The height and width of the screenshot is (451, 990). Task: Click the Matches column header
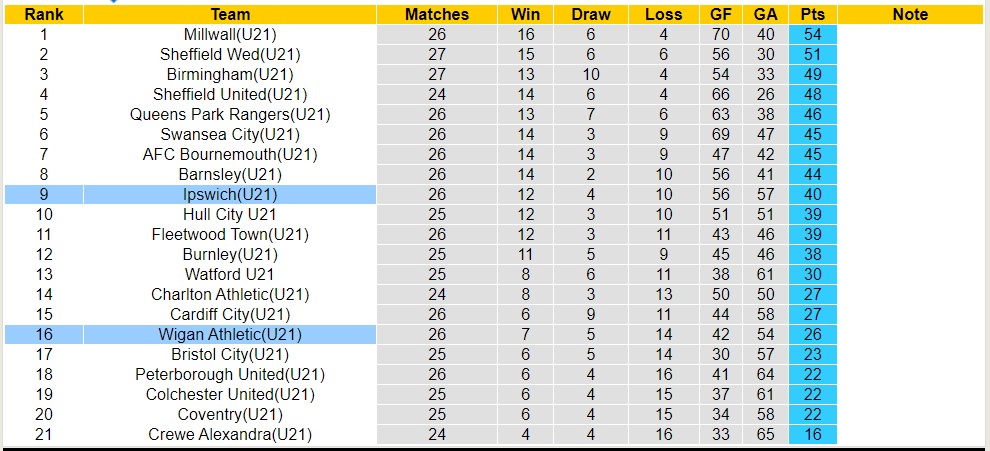437,14
